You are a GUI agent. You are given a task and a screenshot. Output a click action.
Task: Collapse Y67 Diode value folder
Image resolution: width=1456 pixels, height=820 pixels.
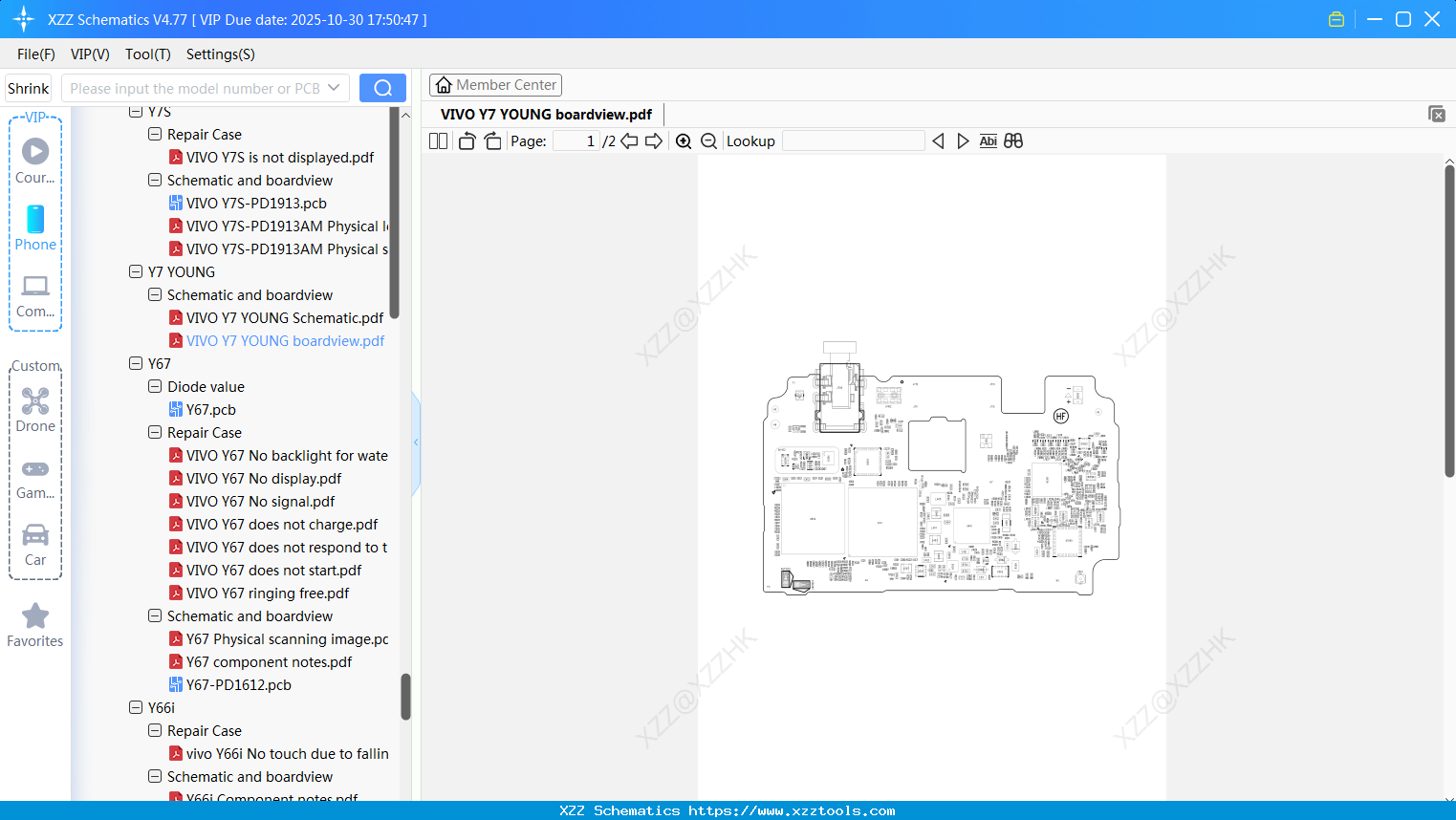[x=155, y=387]
